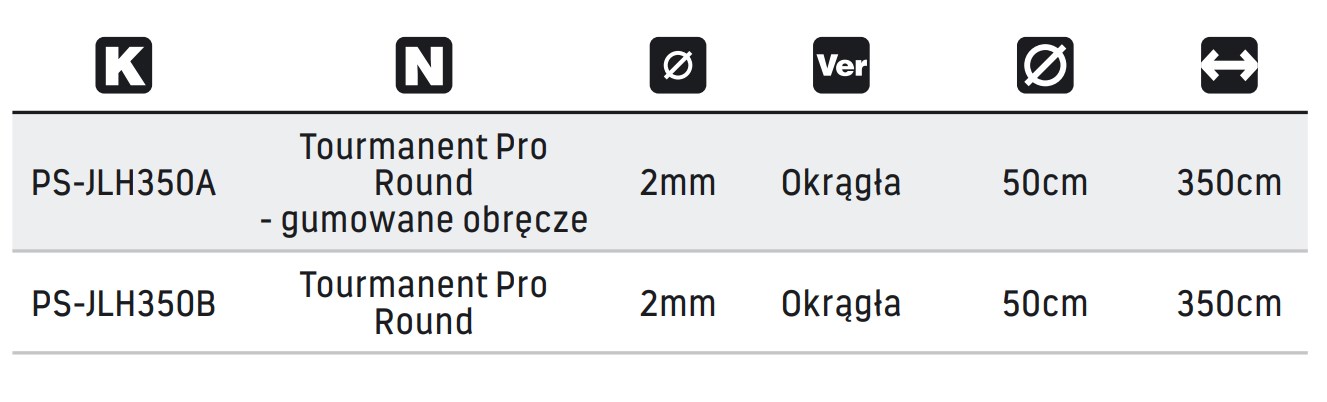Click the word 'Round' in the PS-JLH350A row
The width and height of the screenshot is (1327, 402).
click(x=424, y=183)
